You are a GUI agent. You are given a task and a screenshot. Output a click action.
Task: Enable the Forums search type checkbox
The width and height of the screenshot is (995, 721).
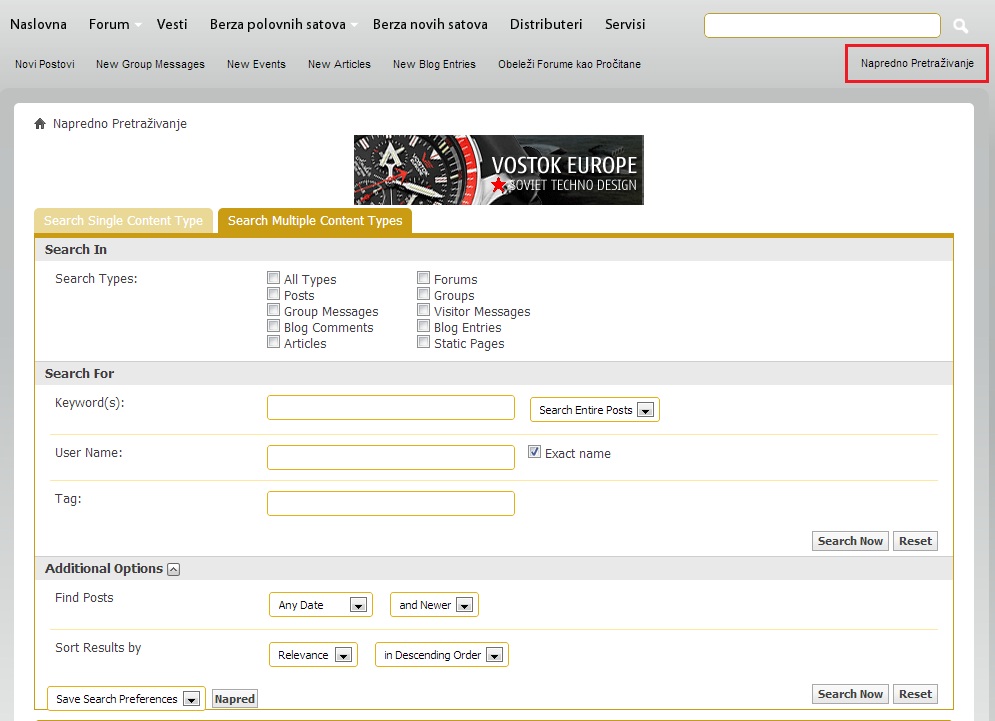(424, 279)
